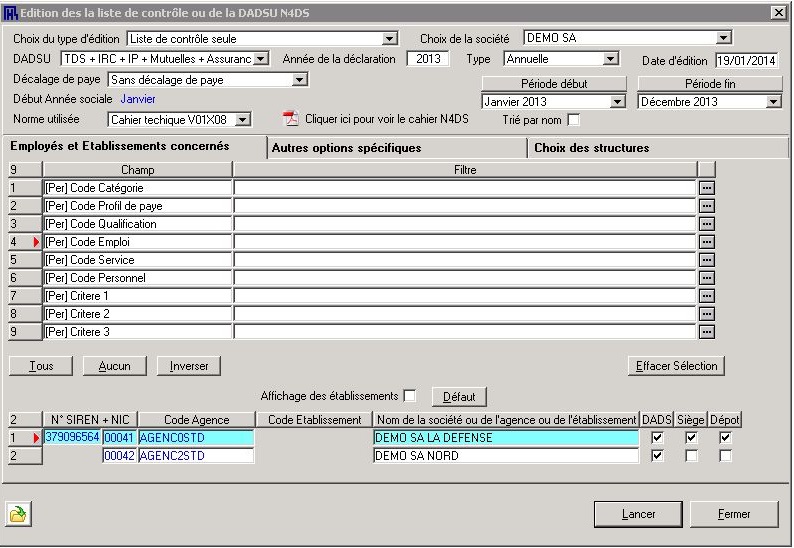This screenshot has width=794, height=548.
Task: Click the Année de la déclaration field
Action: pos(429,59)
